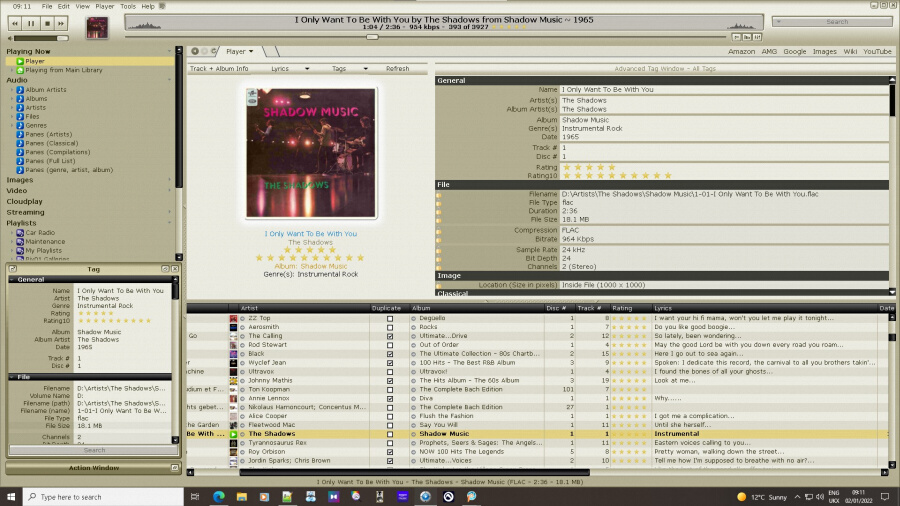This screenshot has height=506, width=900.
Task: Select Albums in Audio tree
Action: click(36, 99)
